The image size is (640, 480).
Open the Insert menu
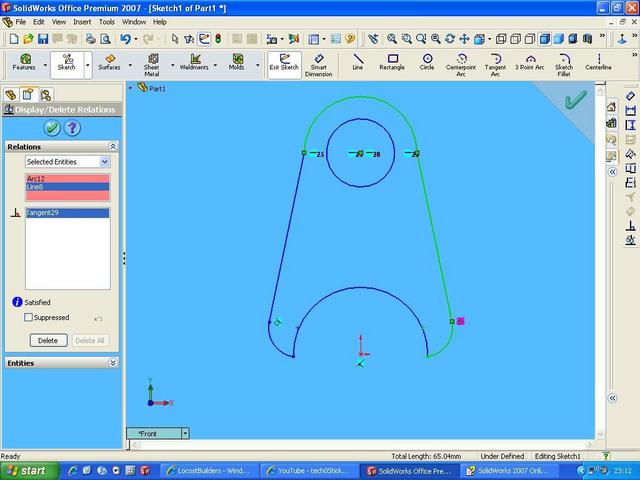click(82, 21)
